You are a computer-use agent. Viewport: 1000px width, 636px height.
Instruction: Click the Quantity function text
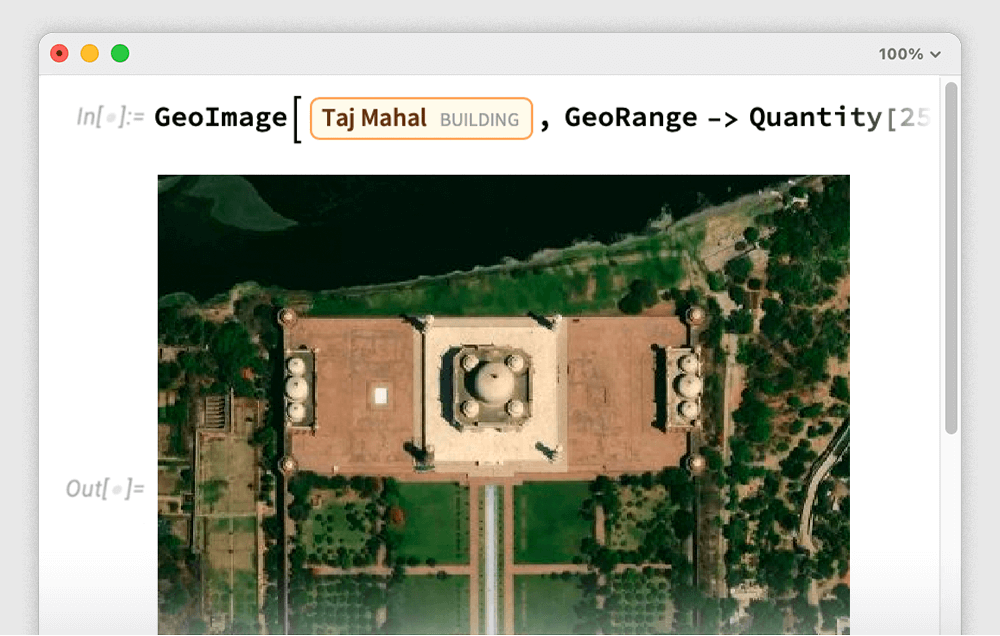point(815,118)
